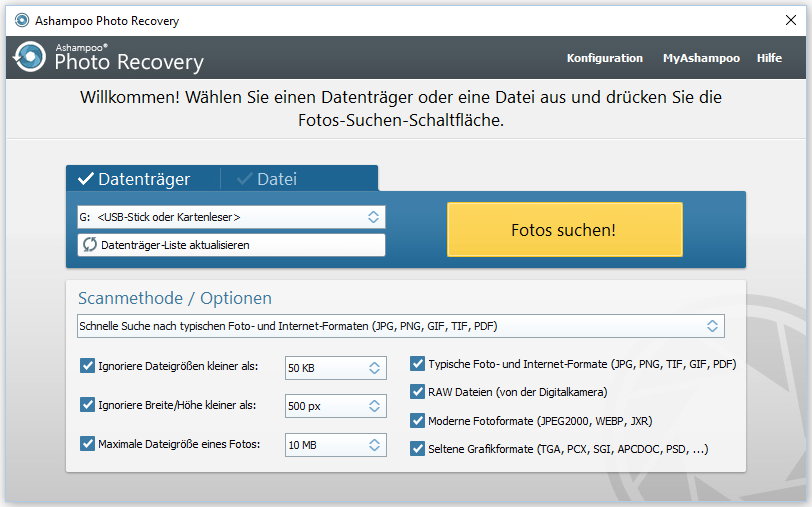Open the Hilfe menu
This screenshot has height=507, width=812.
[769, 58]
